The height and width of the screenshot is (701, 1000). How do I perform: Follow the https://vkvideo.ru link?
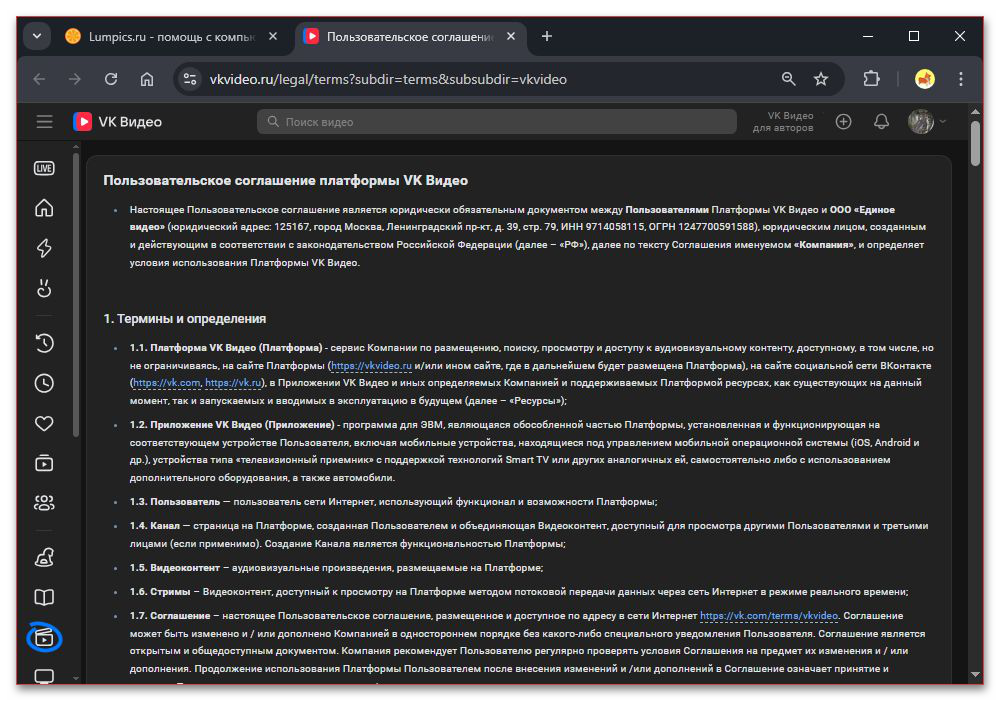click(x=371, y=365)
